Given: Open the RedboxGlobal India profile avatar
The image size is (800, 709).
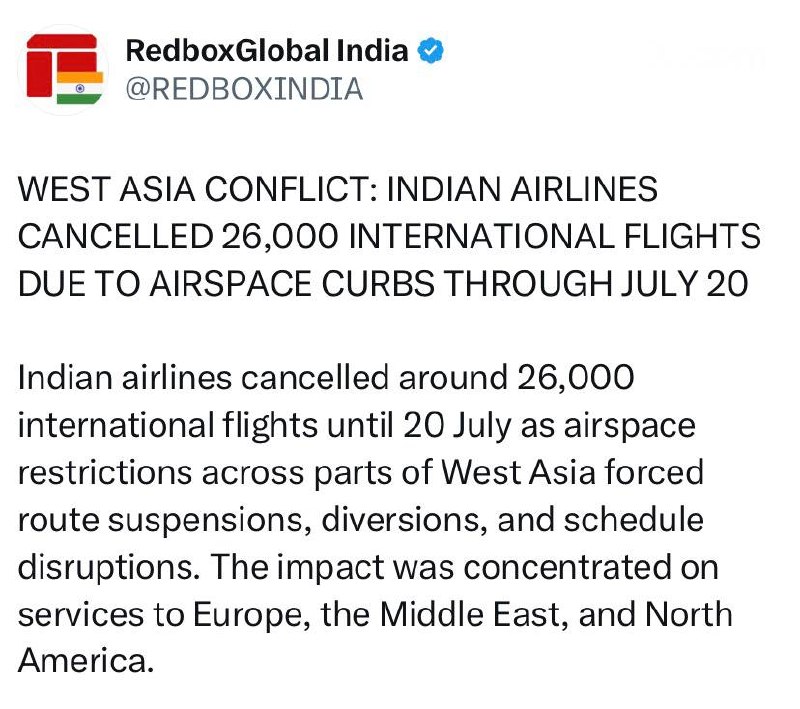Looking at the screenshot, I should click(63, 69).
